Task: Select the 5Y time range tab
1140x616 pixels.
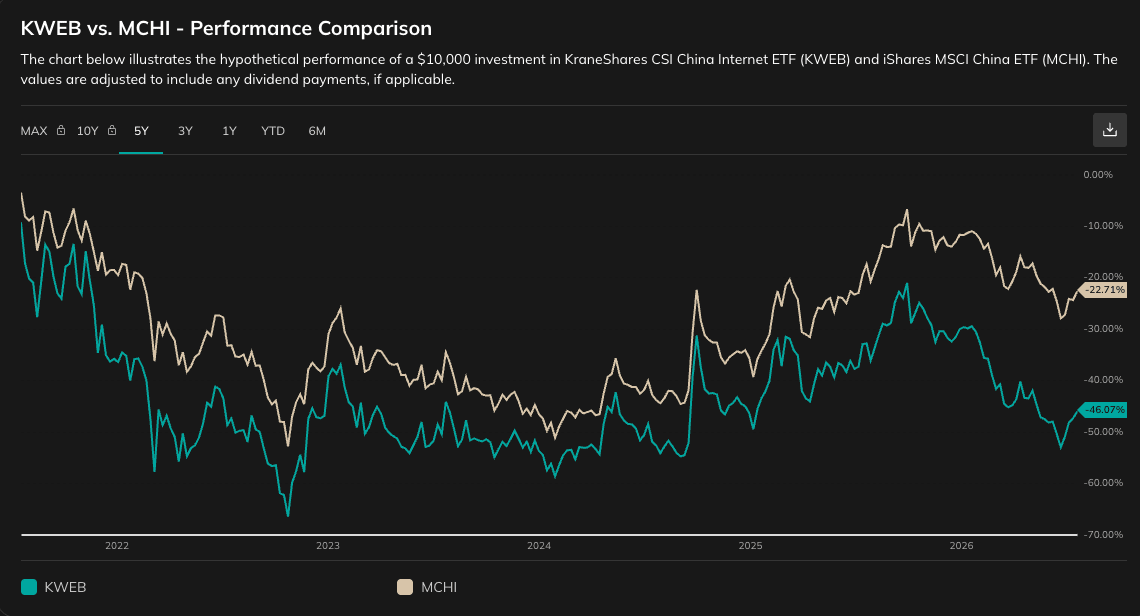Action: [x=141, y=131]
